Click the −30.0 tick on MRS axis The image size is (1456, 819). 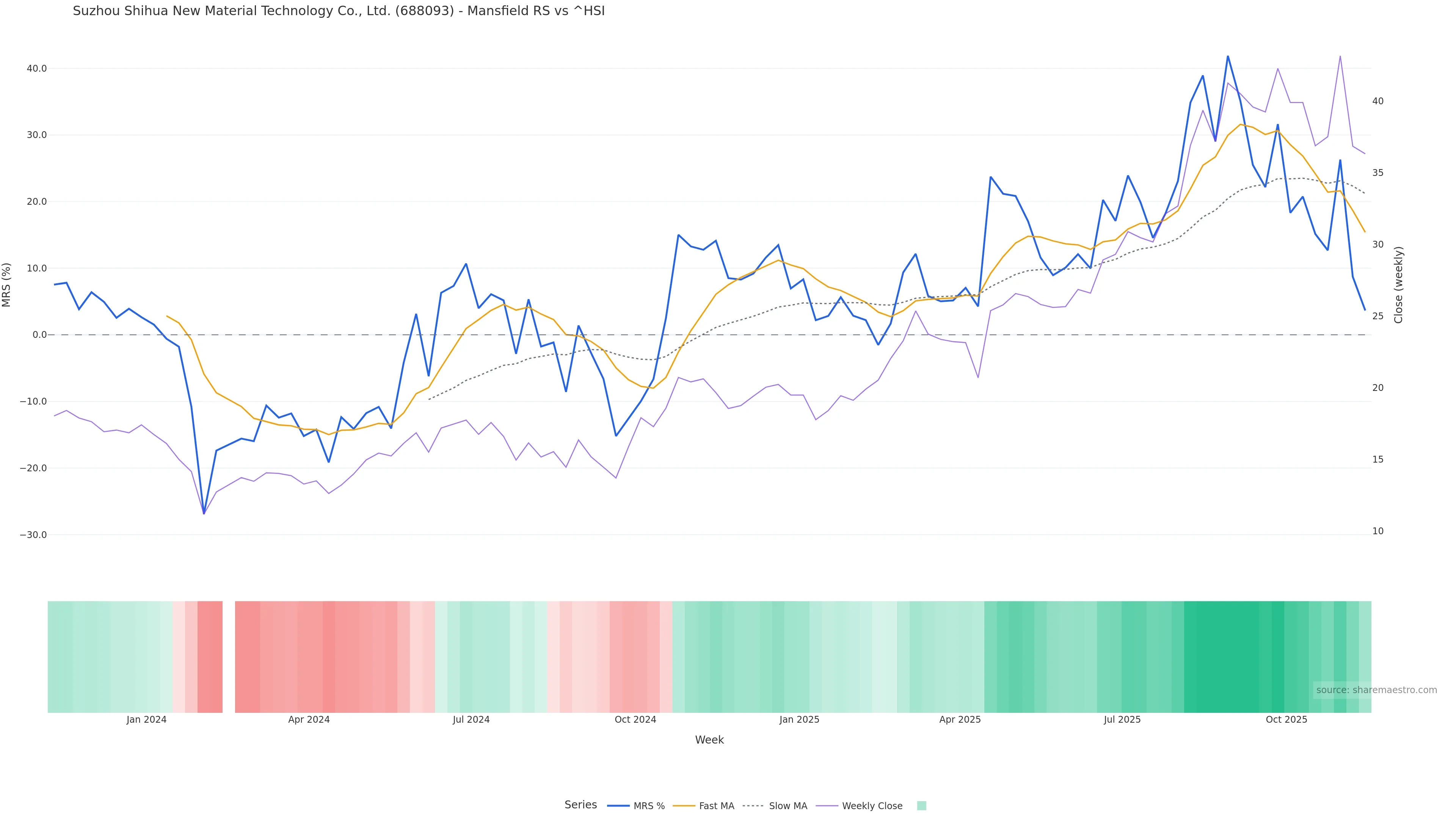[x=33, y=535]
